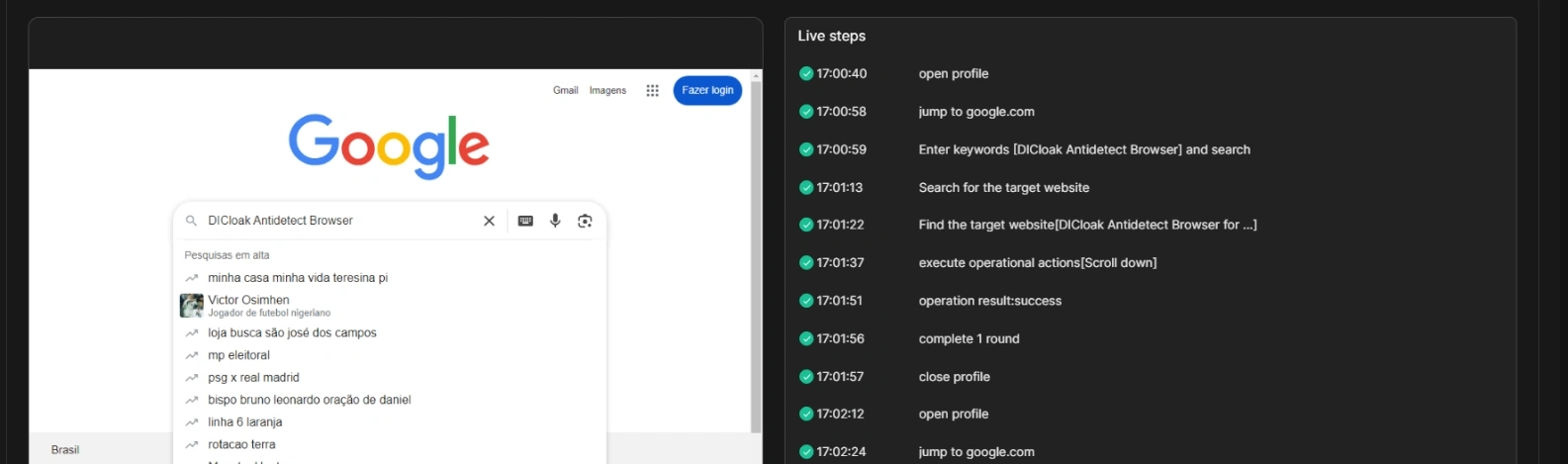Screen dimensions: 1568x464
Task: Click the Fazer login button
Action: click(x=707, y=90)
